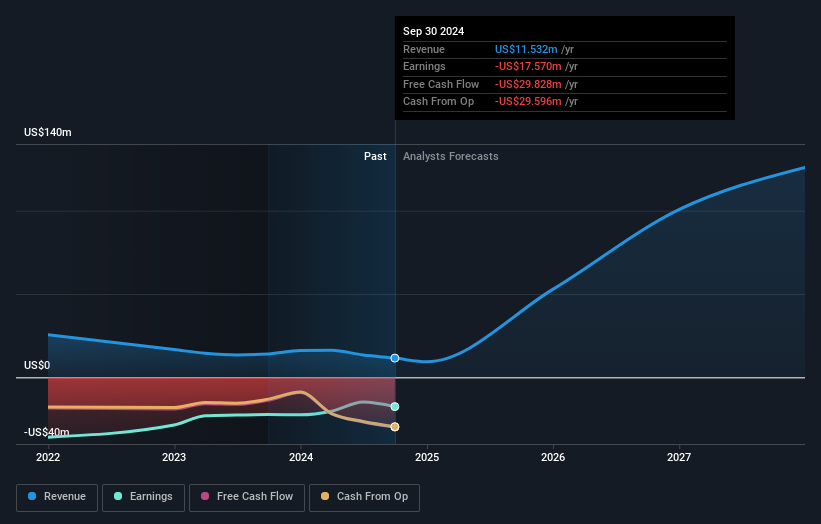Click the 2023 x-axis label
The image size is (821, 524).
point(174,458)
